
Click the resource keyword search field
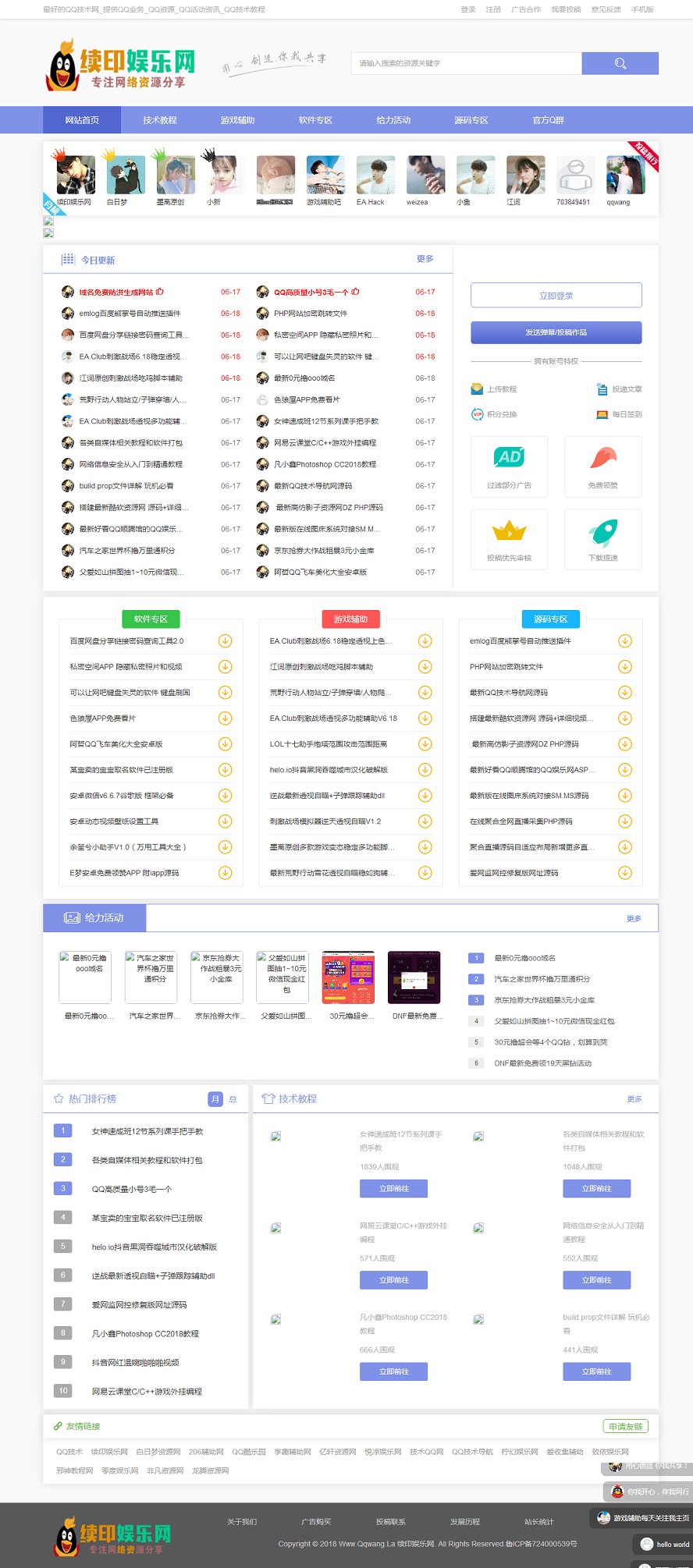(467, 63)
